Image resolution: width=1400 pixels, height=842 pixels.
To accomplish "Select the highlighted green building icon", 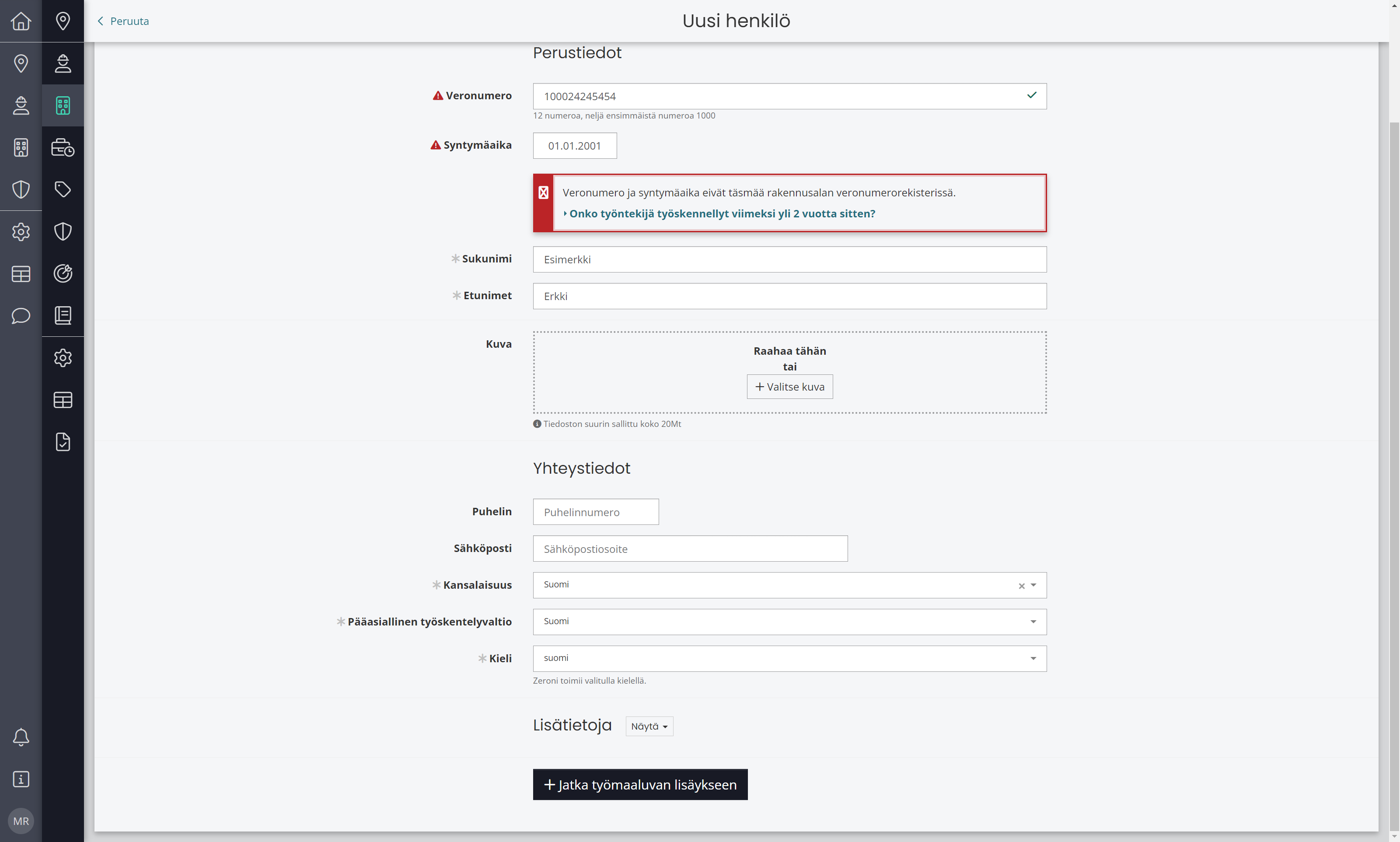I will (63, 105).
